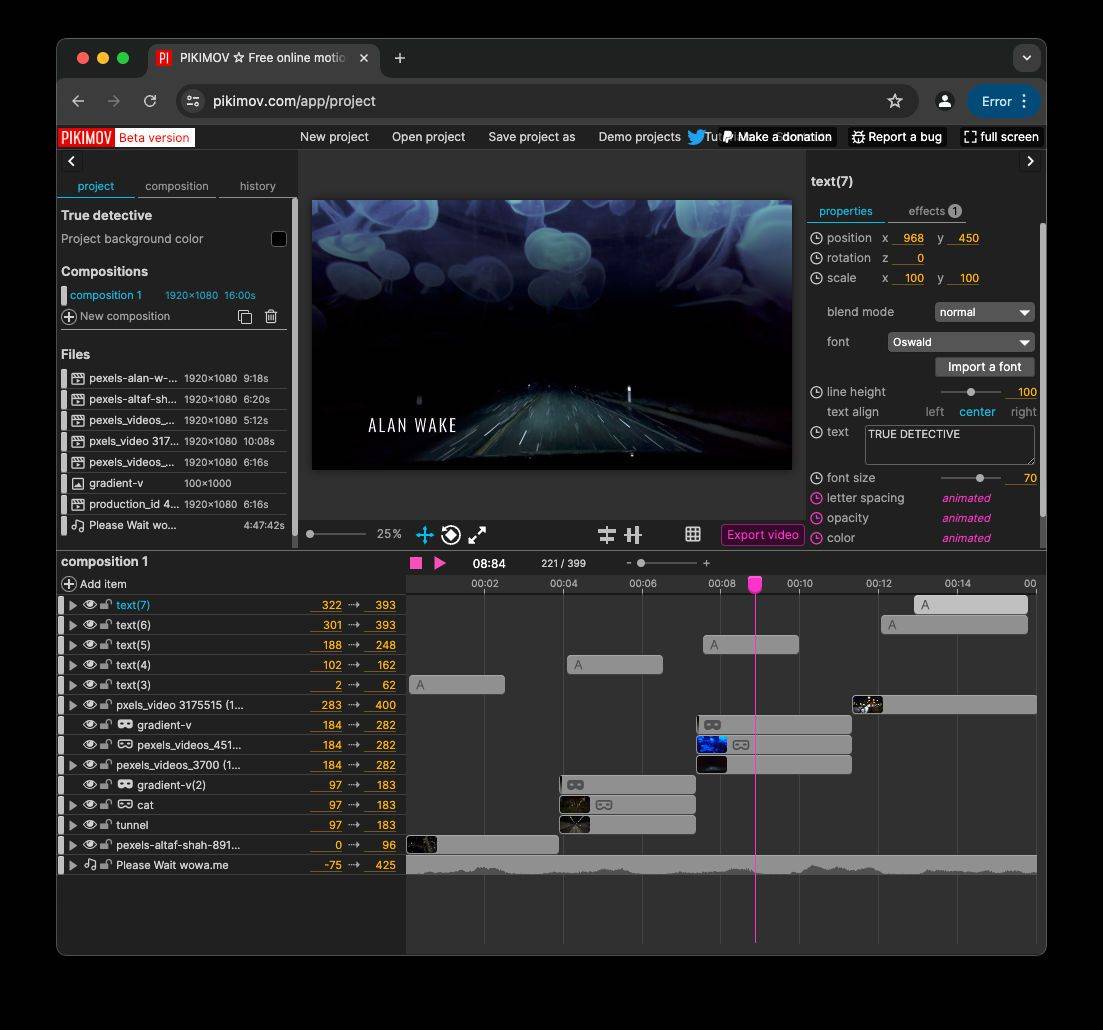Toggle visibility of the tunnel layer
This screenshot has width=1103, height=1030.
coord(89,825)
